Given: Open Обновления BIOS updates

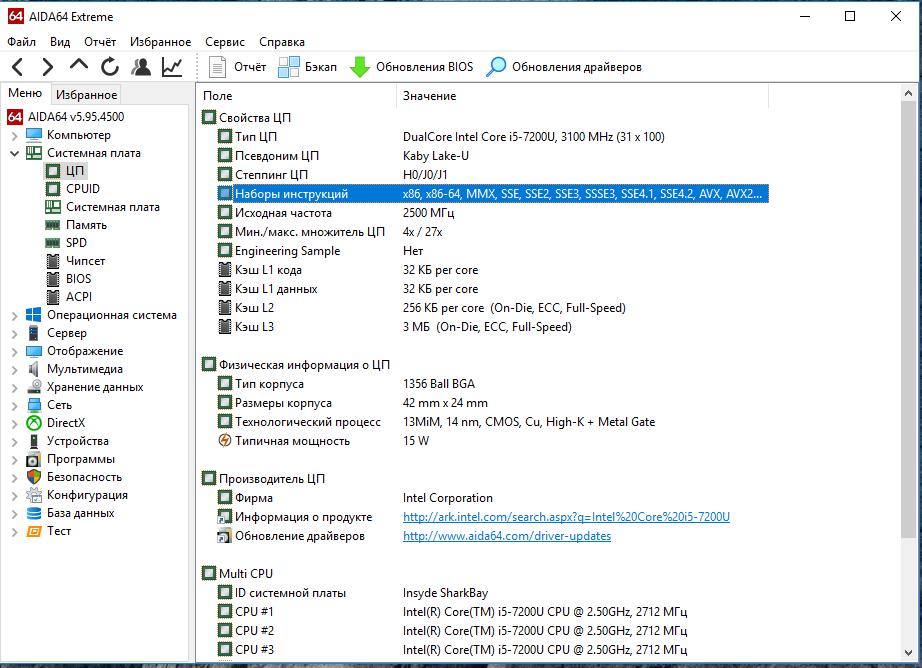Looking at the screenshot, I should click(411, 67).
